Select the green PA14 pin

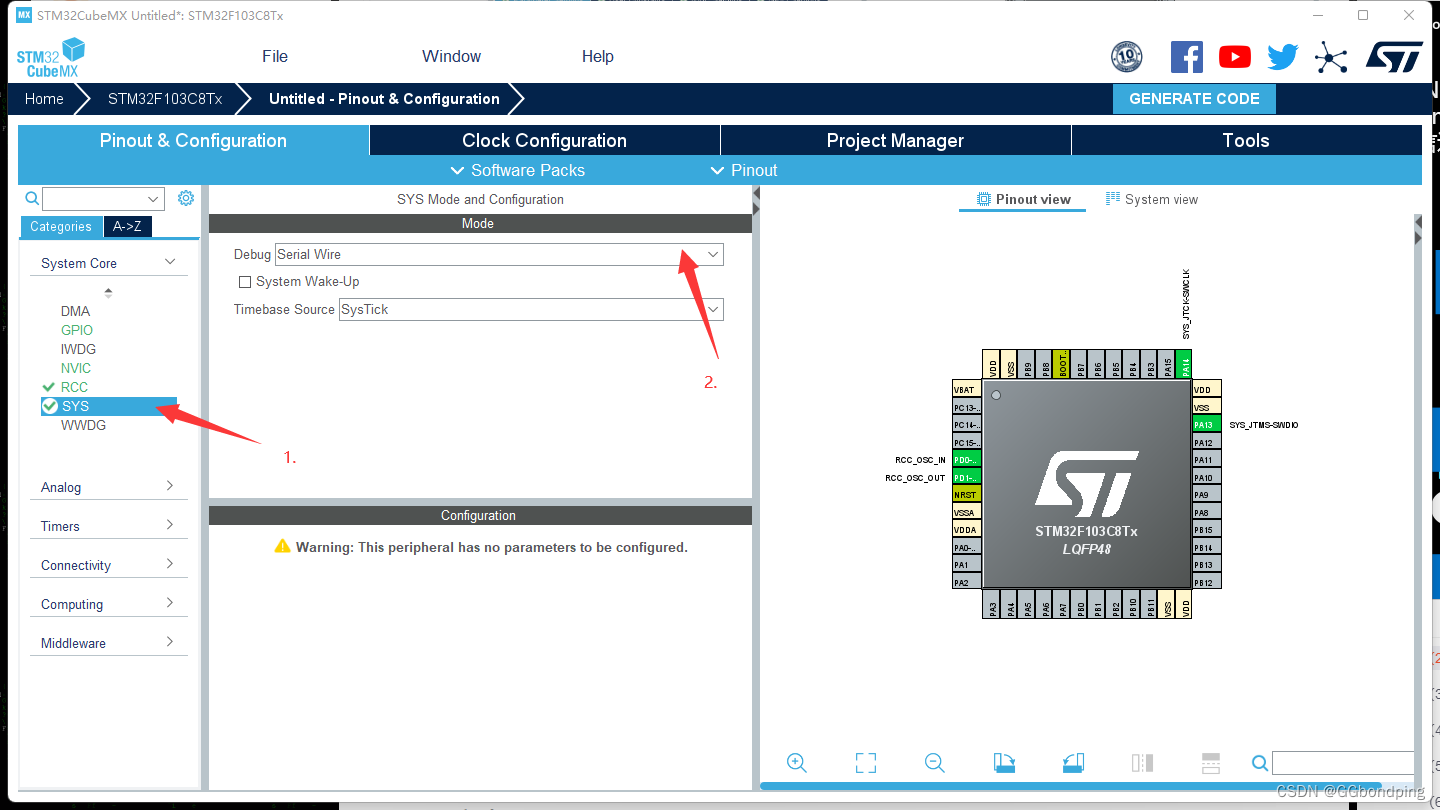tap(1186, 364)
